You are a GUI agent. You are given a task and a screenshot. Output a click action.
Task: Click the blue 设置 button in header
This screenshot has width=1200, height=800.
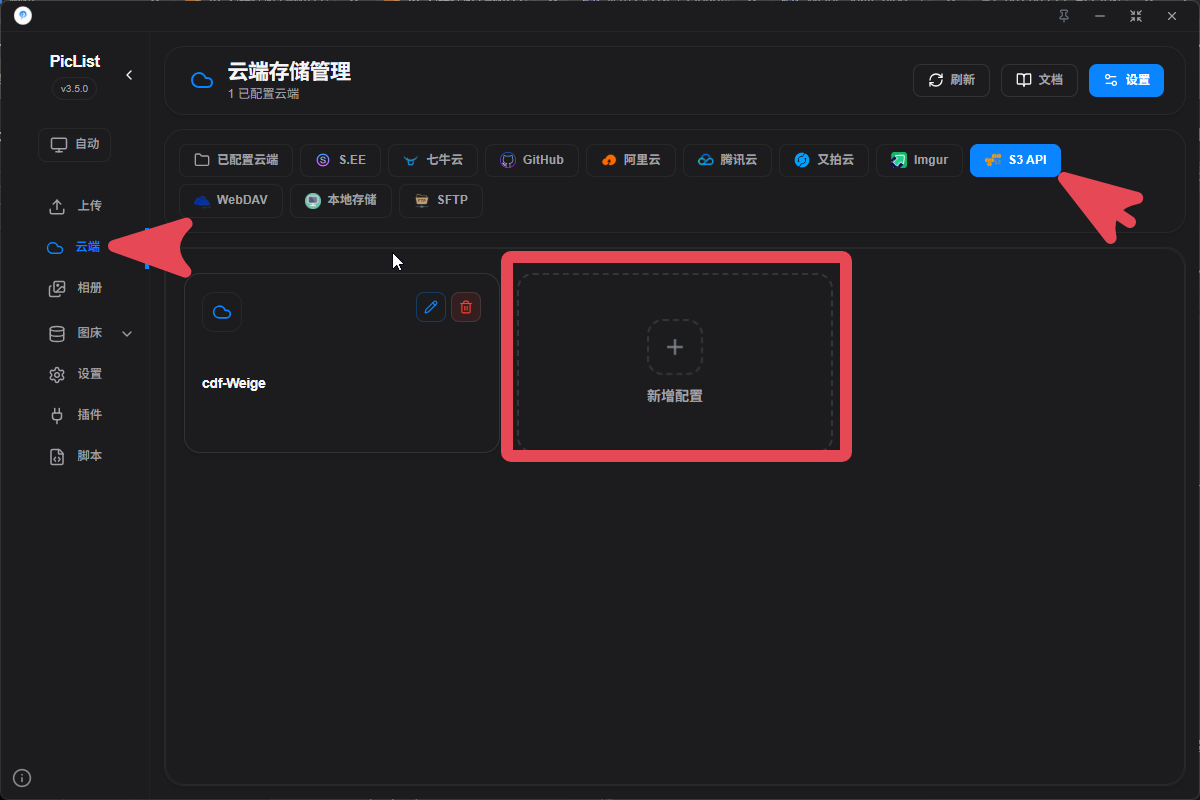[x=1126, y=80]
